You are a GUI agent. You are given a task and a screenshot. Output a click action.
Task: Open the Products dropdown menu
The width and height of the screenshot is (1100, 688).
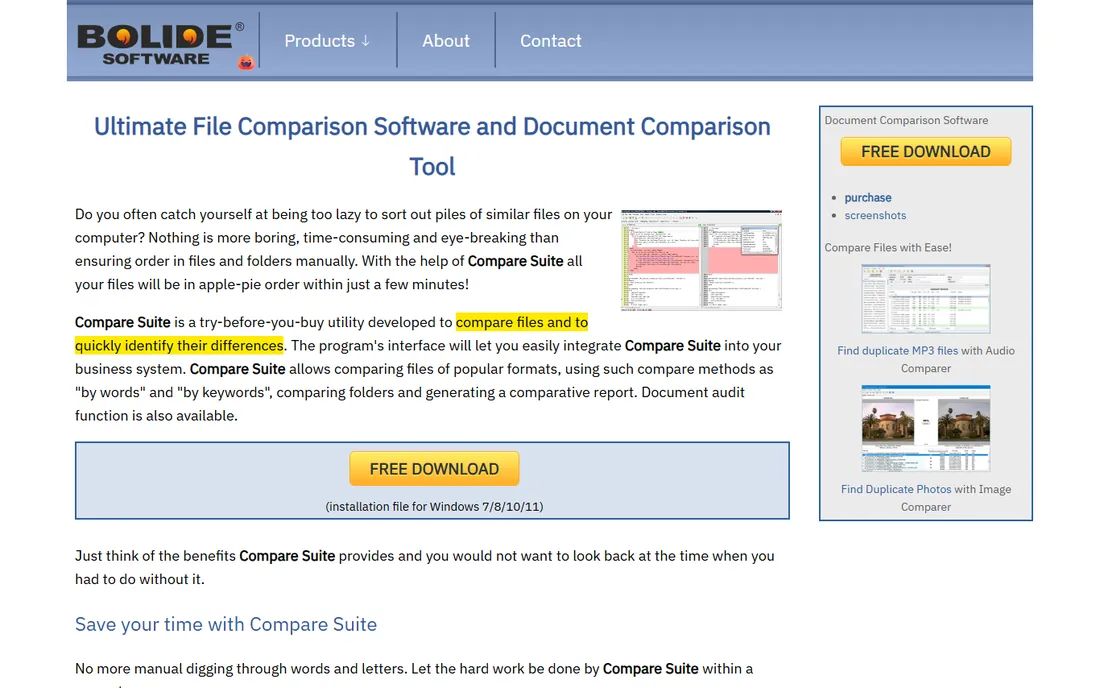327,41
